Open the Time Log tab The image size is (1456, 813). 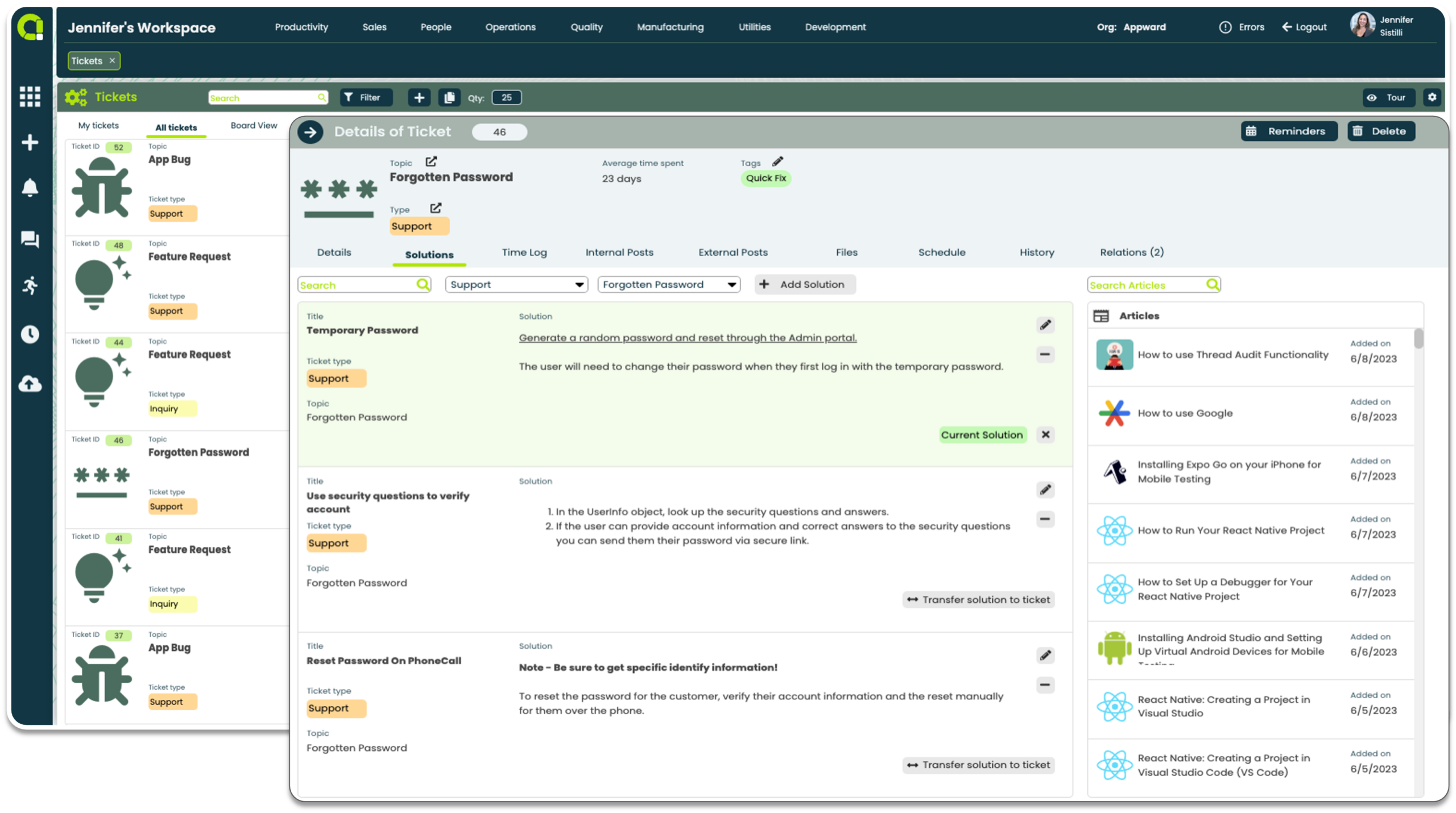[524, 252]
